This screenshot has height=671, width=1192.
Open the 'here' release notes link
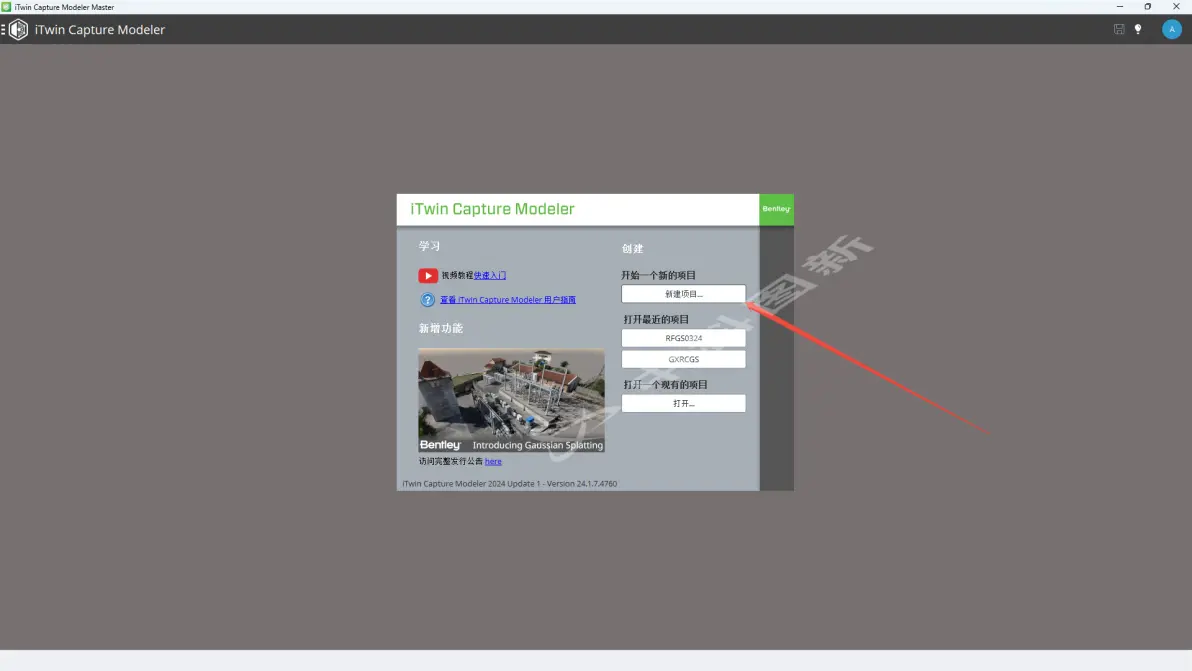point(493,461)
